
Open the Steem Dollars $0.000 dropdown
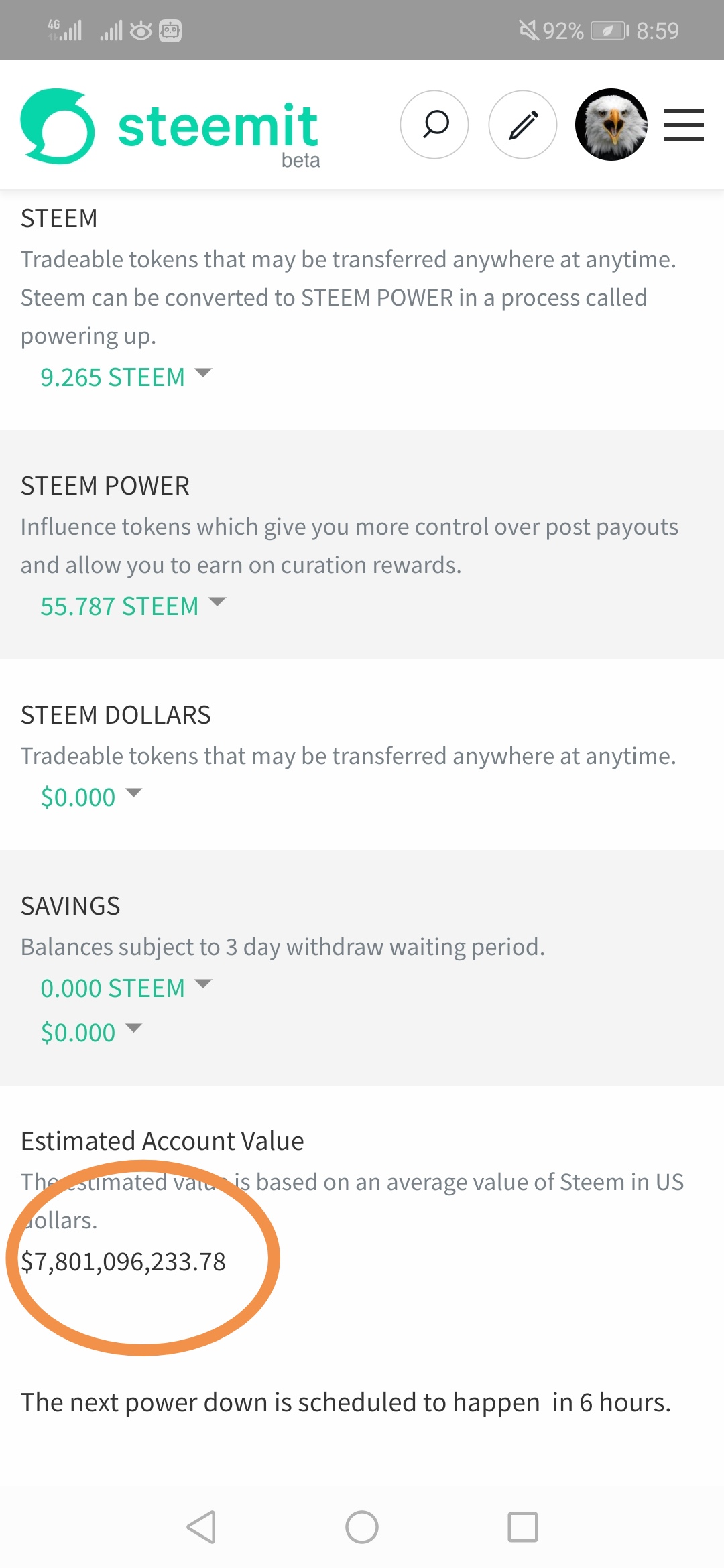pyautogui.click(x=91, y=797)
